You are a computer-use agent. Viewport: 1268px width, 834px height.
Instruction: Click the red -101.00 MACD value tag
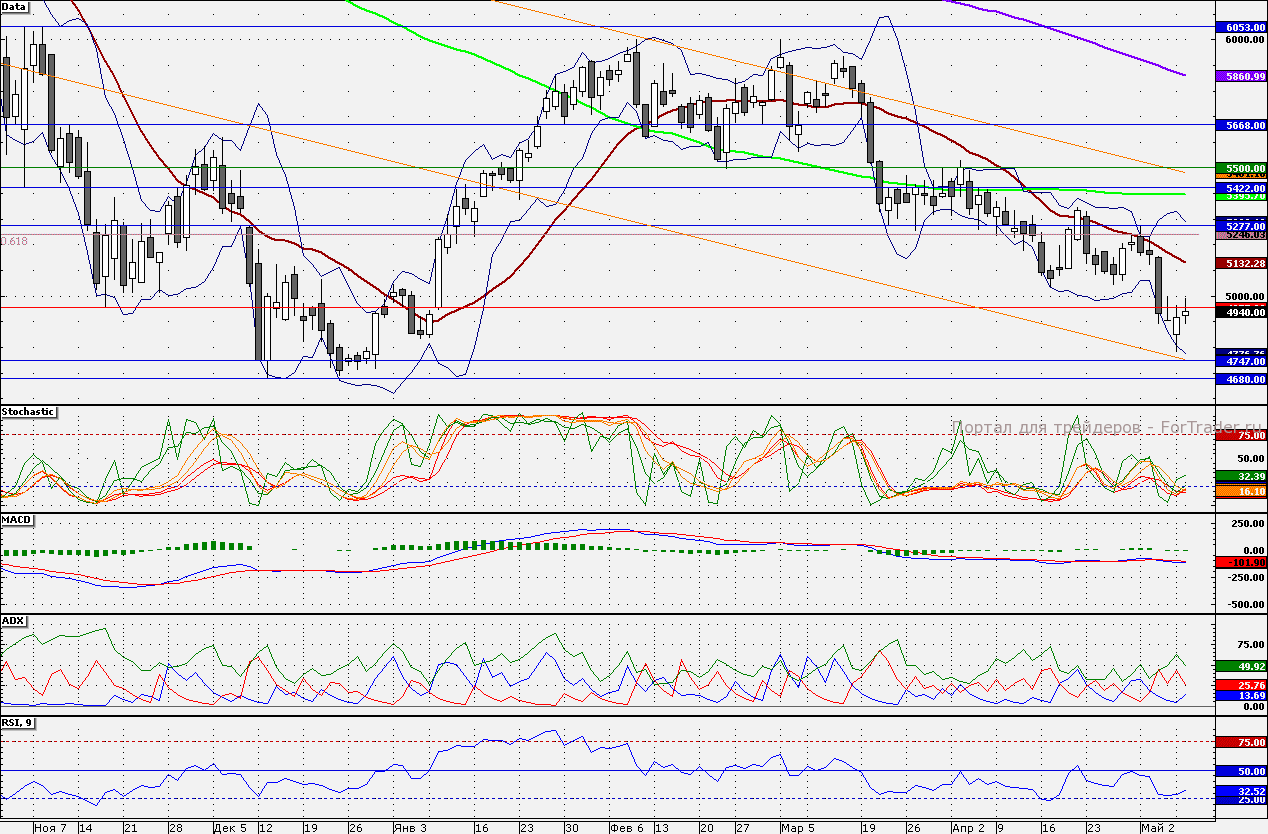pyautogui.click(x=1240, y=563)
